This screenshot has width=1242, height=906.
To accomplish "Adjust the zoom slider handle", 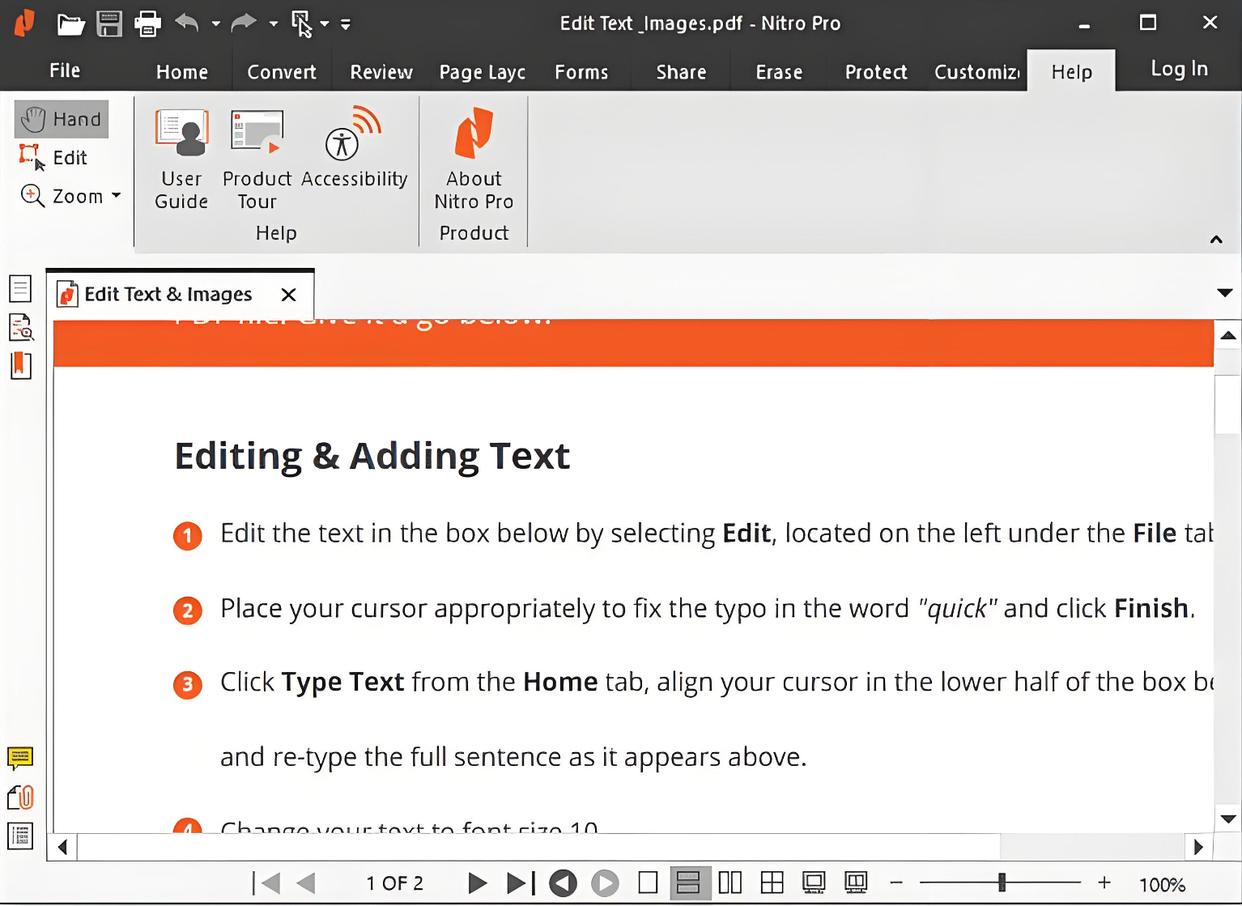I will point(1001,883).
